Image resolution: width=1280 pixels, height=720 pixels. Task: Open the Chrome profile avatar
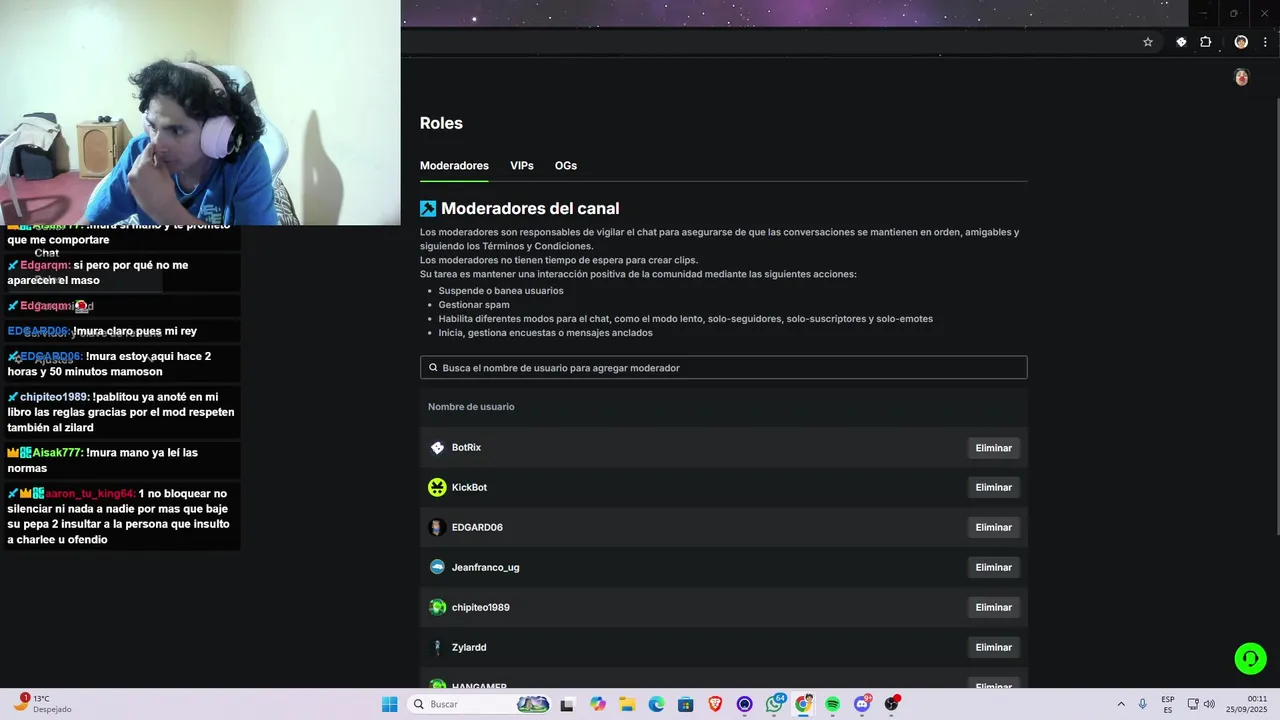pos(1241,42)
